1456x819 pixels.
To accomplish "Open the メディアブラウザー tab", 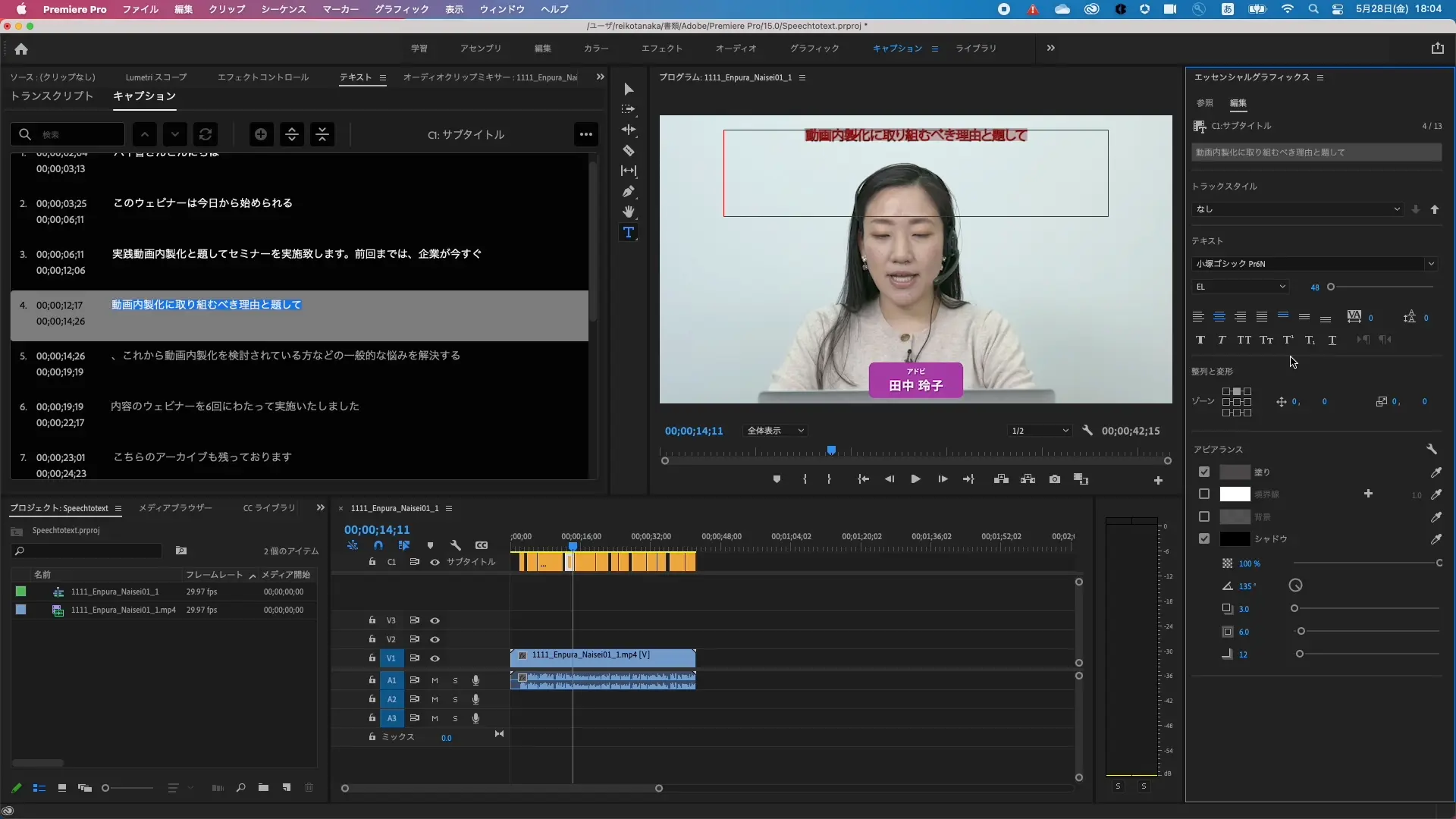I will (x=175, y=507).
